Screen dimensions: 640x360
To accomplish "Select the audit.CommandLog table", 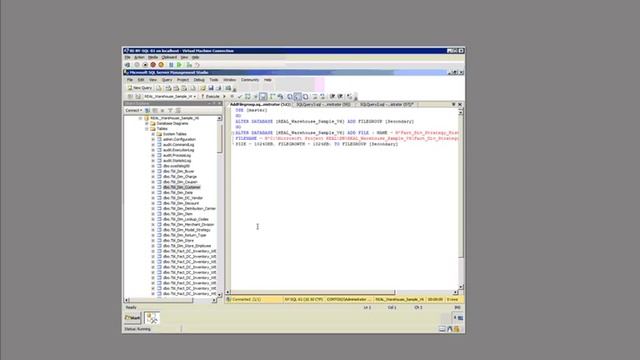I will click(178, 144).
